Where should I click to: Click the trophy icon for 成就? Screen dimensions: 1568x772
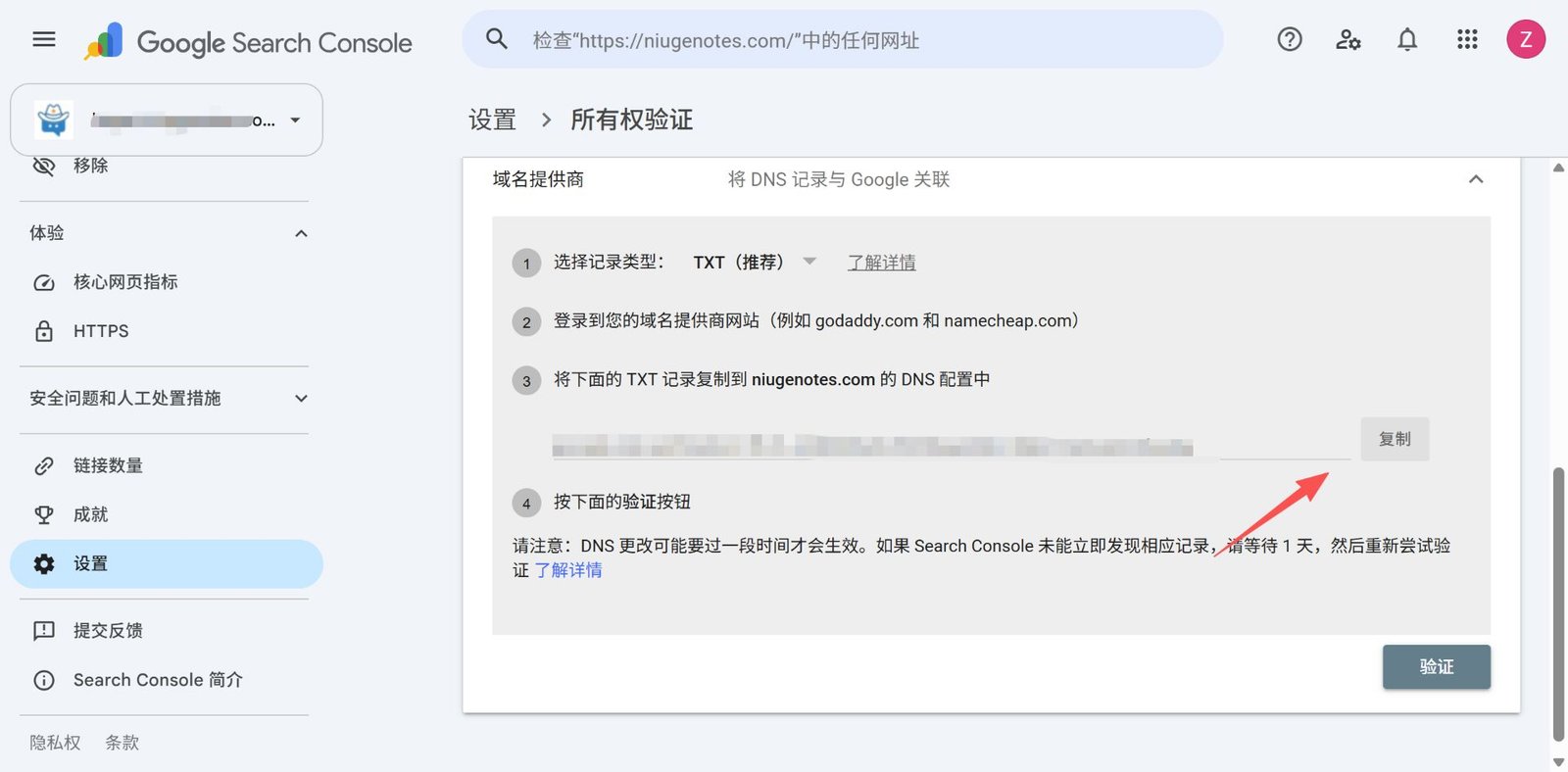[x=44, y=514]
